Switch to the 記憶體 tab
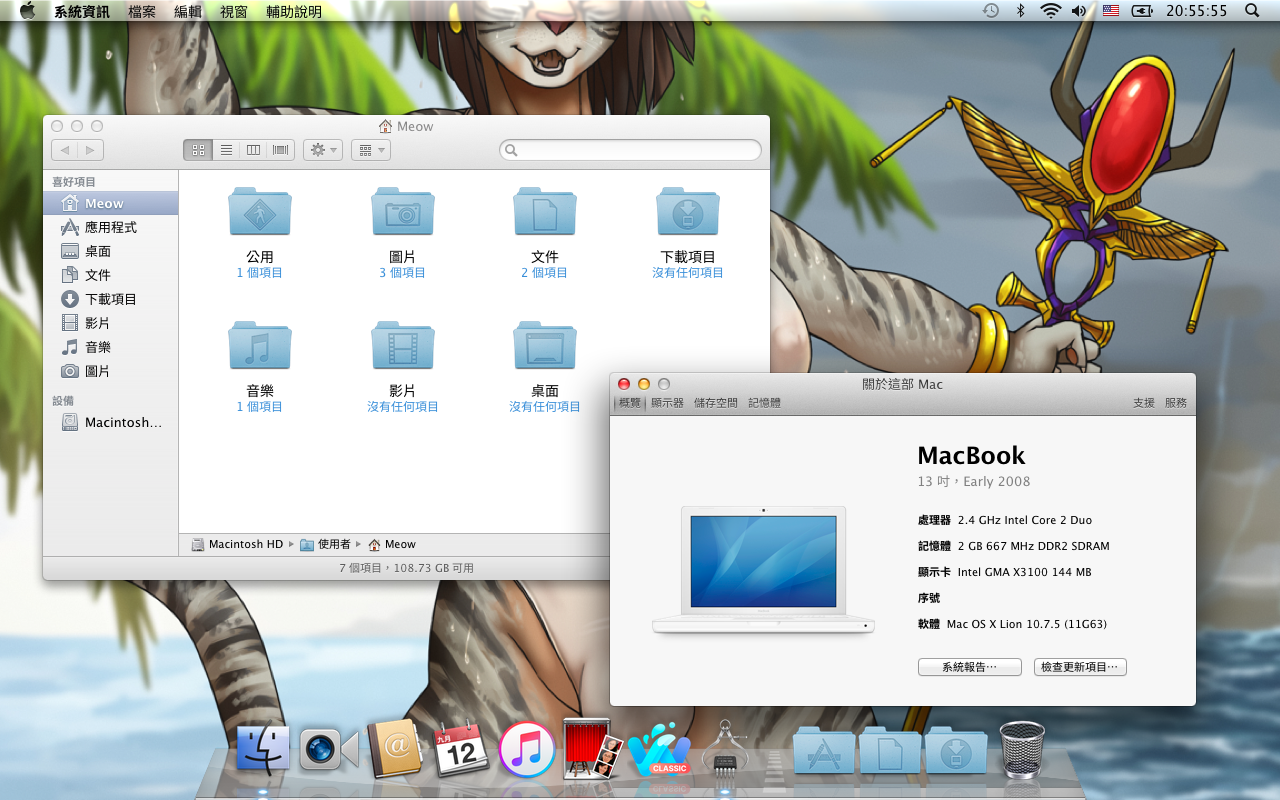This screenshot has width=1280, height=800. [765, 403]
